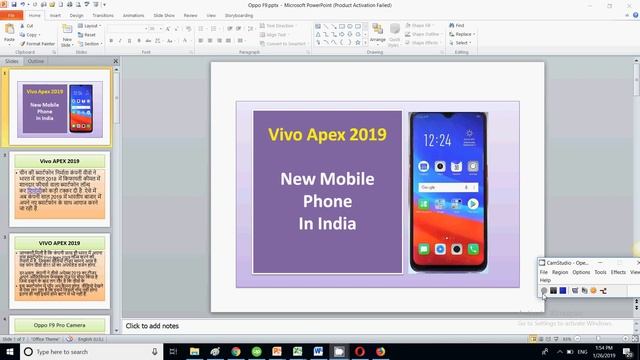Open the Section dropdown
The width and height of the screenshot is (640, 360).
click(x=89, y=44)
